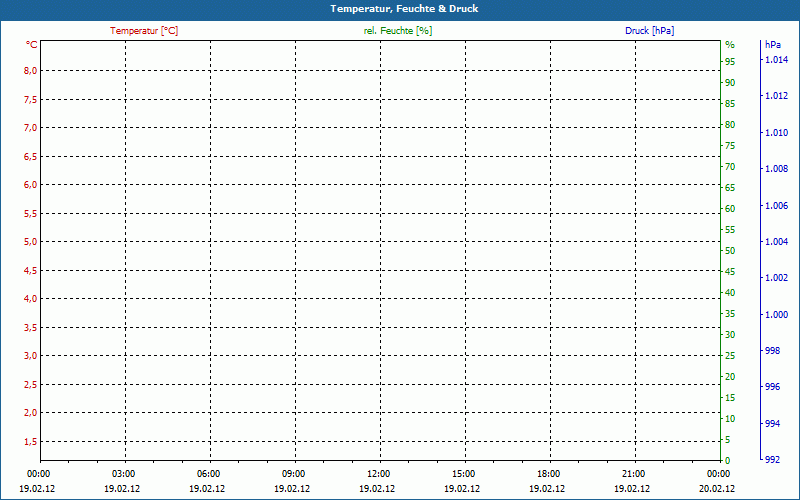The width and height of the screenshot is (800, 500).
Task: Click the 2,0 temperature axis value
Action: [31, 412]
